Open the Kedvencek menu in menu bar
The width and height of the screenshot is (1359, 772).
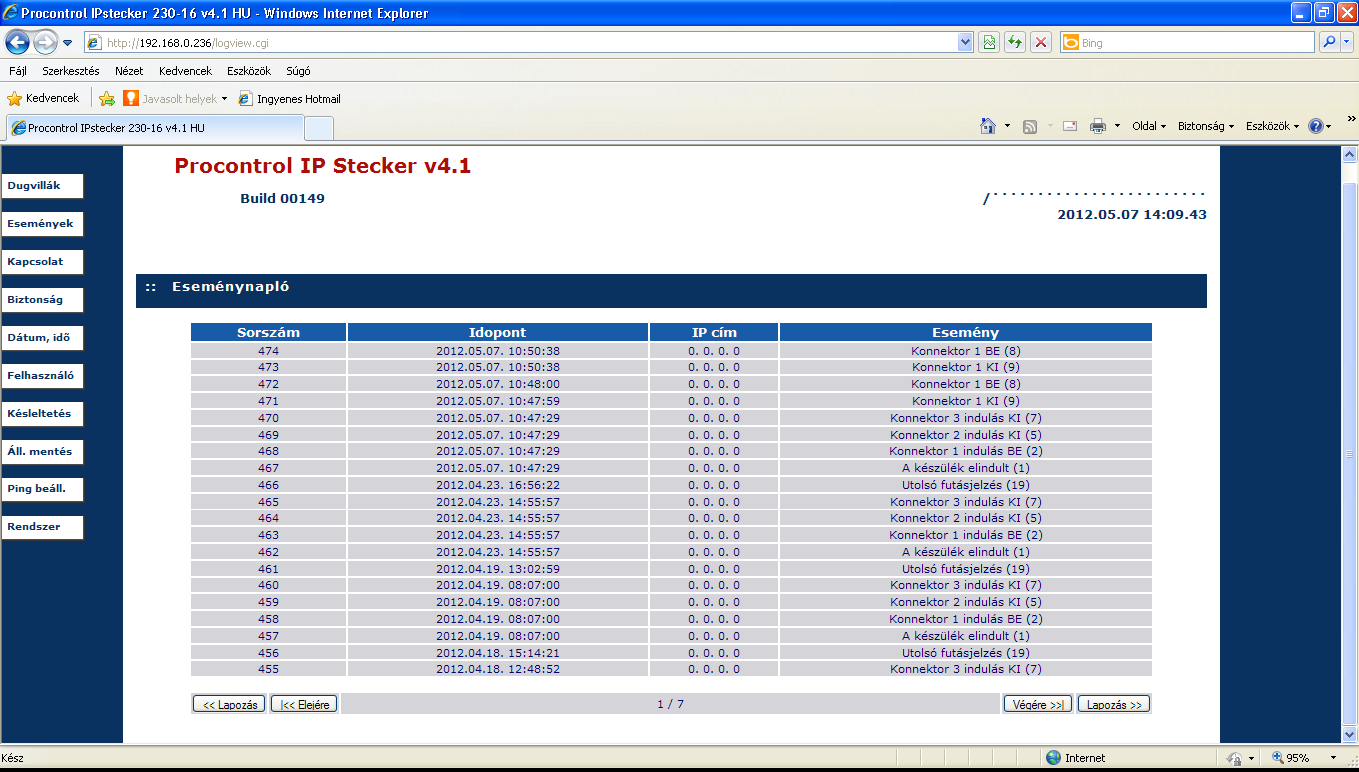pos(185,71)
